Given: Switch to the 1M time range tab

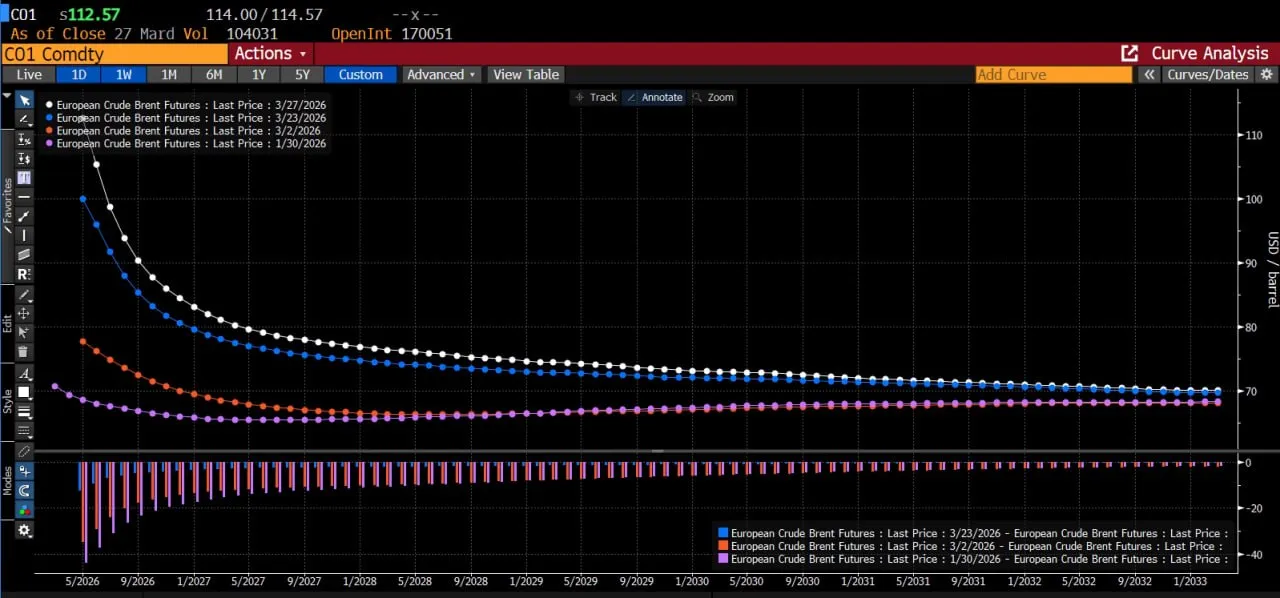Looking at the screenshot, I should coord(168,75).
